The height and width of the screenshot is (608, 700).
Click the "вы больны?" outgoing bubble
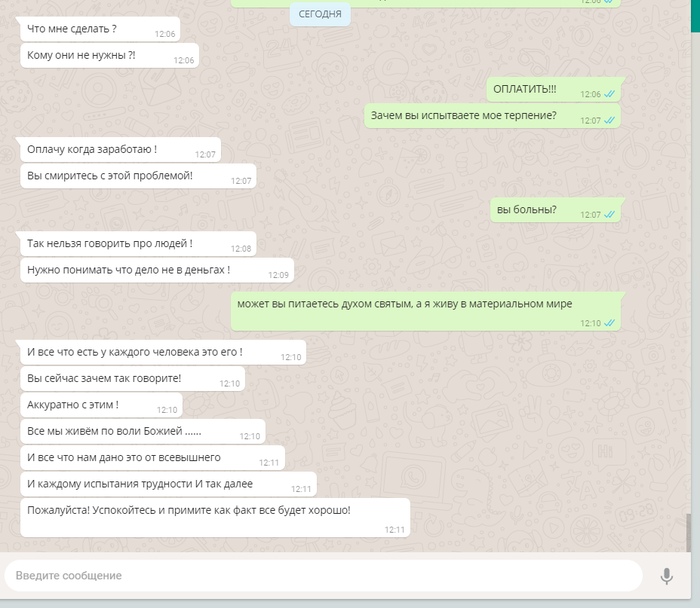pyautogui.click(x=555, y=210)
